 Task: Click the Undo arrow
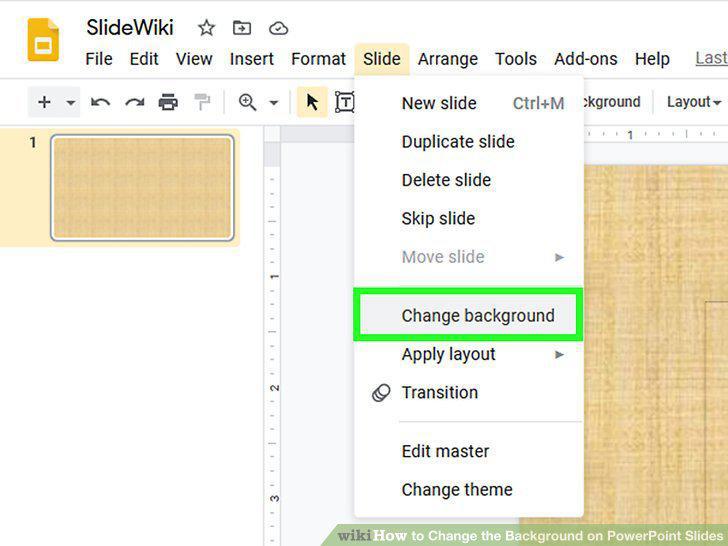pos(100,102)
